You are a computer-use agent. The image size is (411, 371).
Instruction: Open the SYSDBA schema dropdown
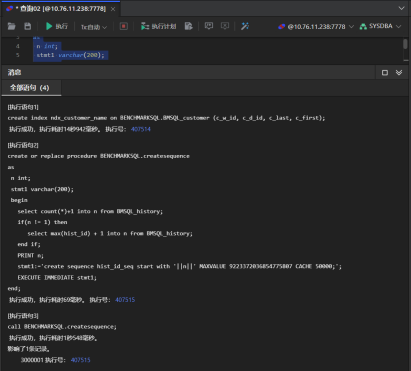coord(380,26)
